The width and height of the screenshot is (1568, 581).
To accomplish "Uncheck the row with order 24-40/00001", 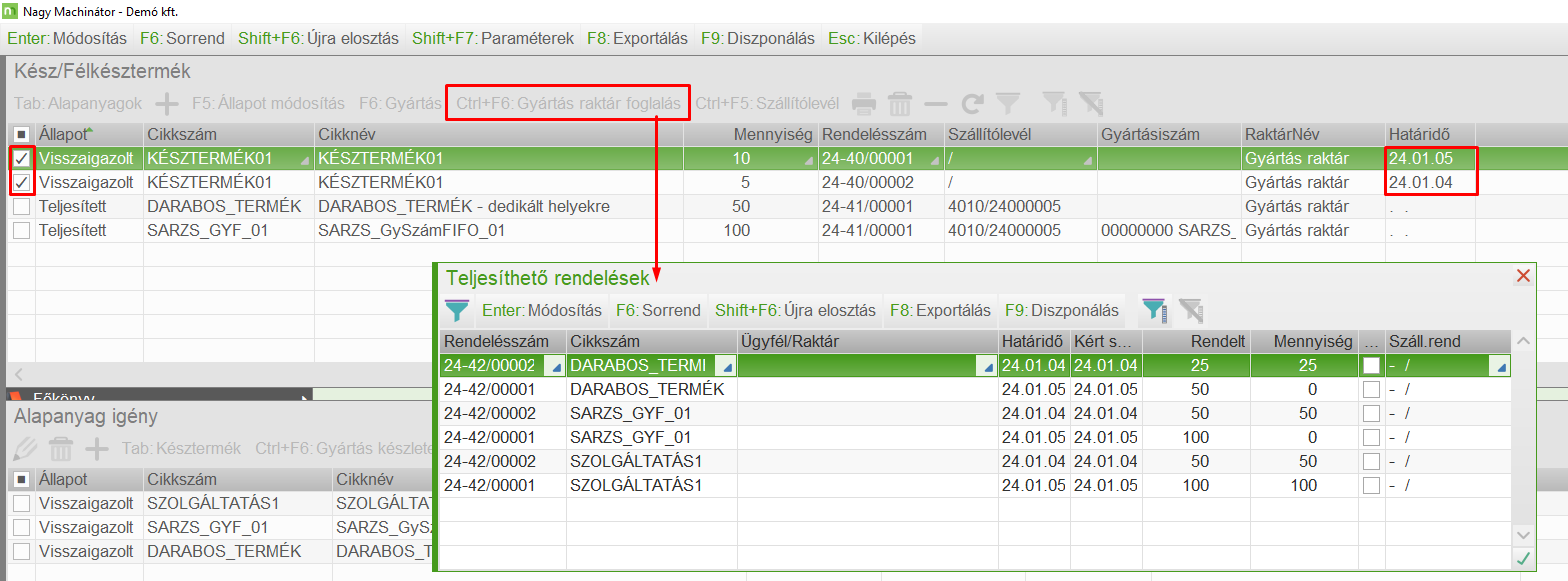I will click(x=22, y=158).
